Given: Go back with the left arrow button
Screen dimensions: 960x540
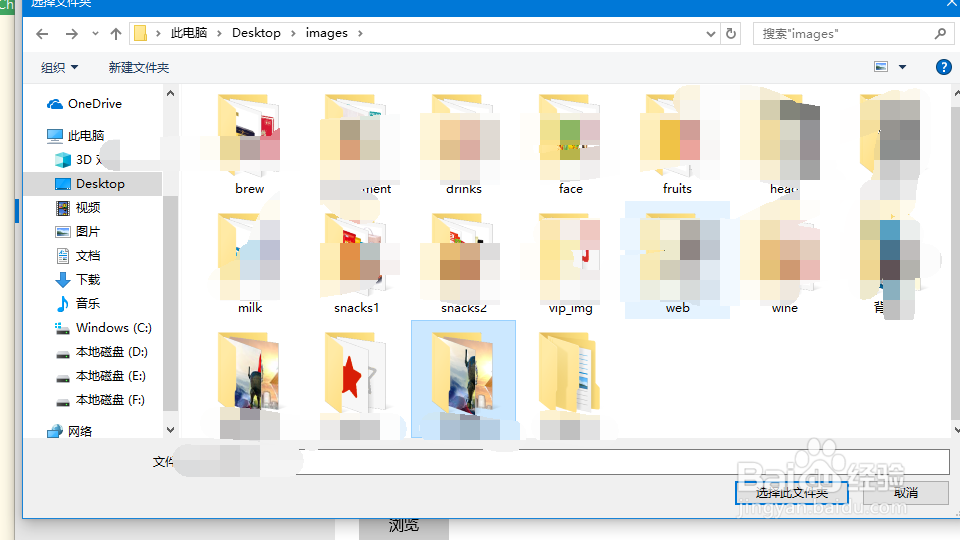Looking at the screenshot, I should (x=42, y=34).
